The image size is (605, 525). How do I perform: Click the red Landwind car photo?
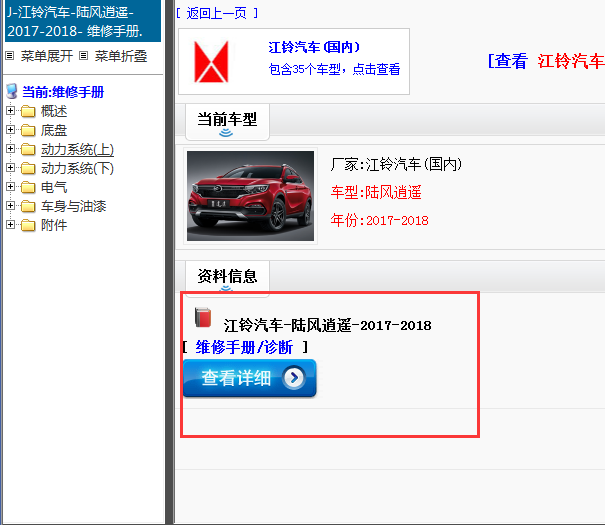[x=250, y=196]
